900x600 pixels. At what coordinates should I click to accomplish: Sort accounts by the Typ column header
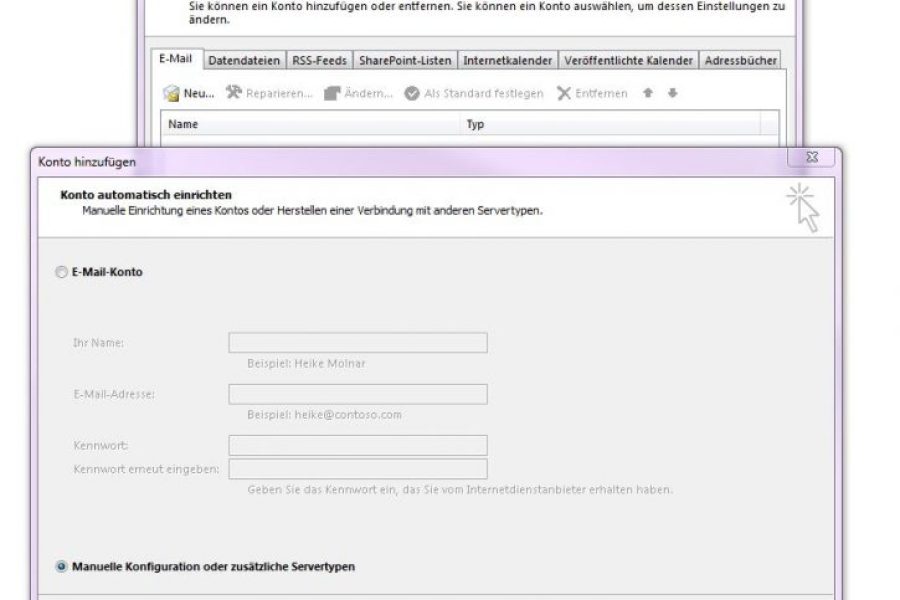tap(475, 125)
